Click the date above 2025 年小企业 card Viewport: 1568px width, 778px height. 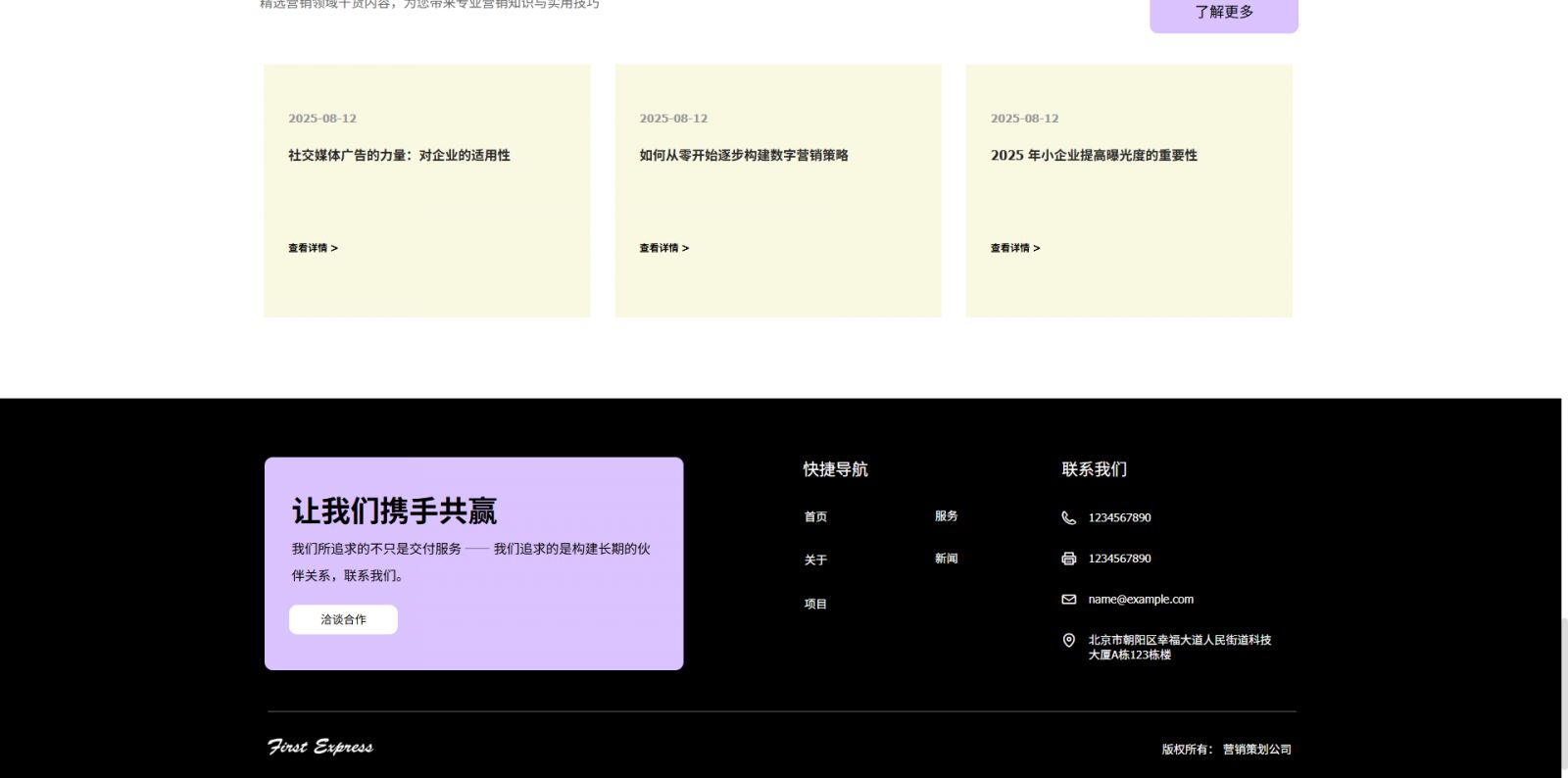tap(1024, 119)
